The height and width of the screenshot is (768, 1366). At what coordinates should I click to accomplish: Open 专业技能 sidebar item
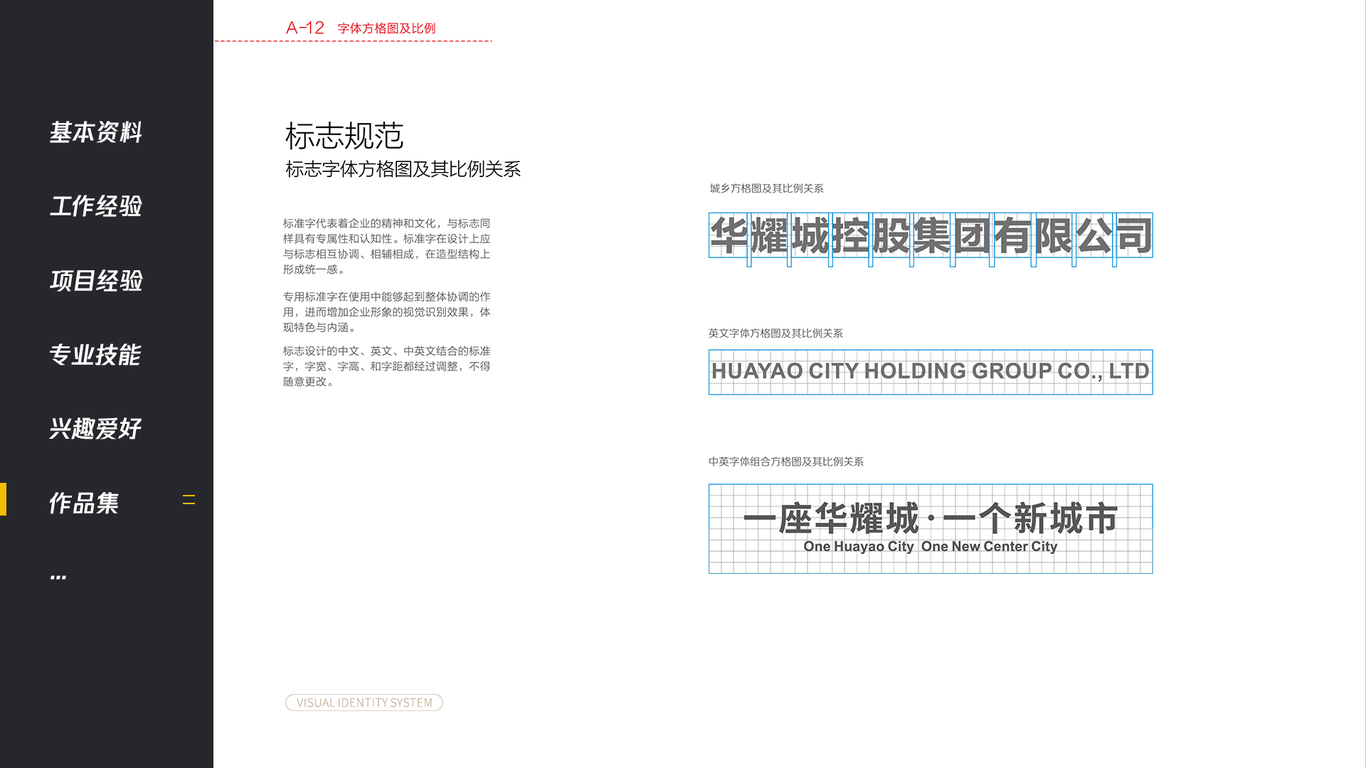click(95, 354)
